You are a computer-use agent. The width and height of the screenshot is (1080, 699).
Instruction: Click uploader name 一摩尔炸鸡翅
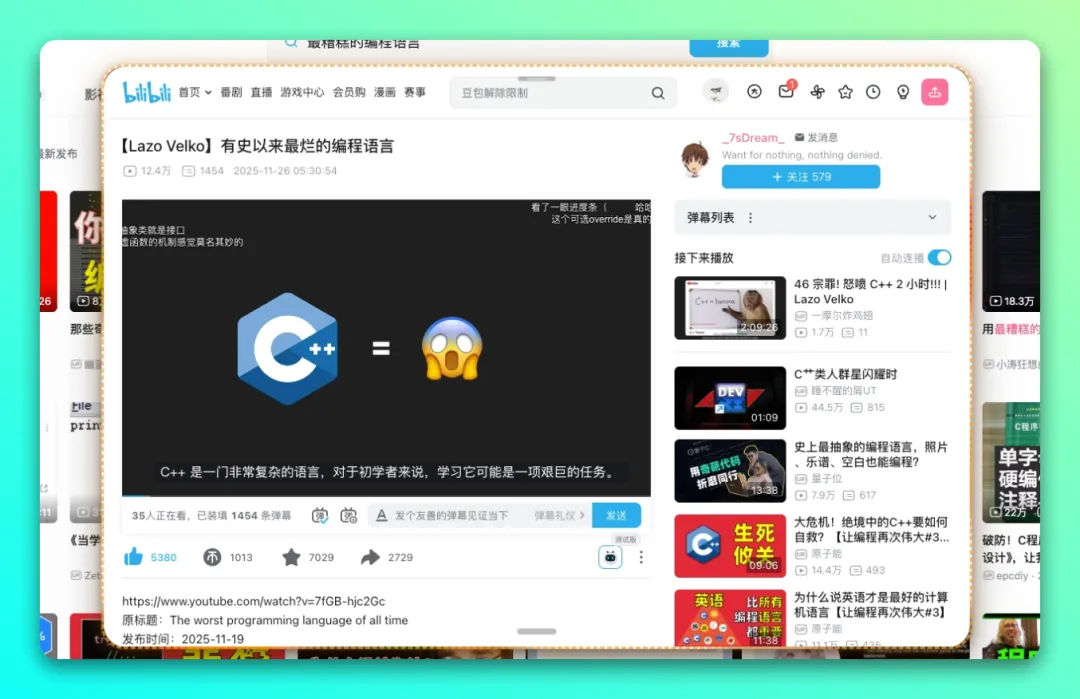coord(842,315)
